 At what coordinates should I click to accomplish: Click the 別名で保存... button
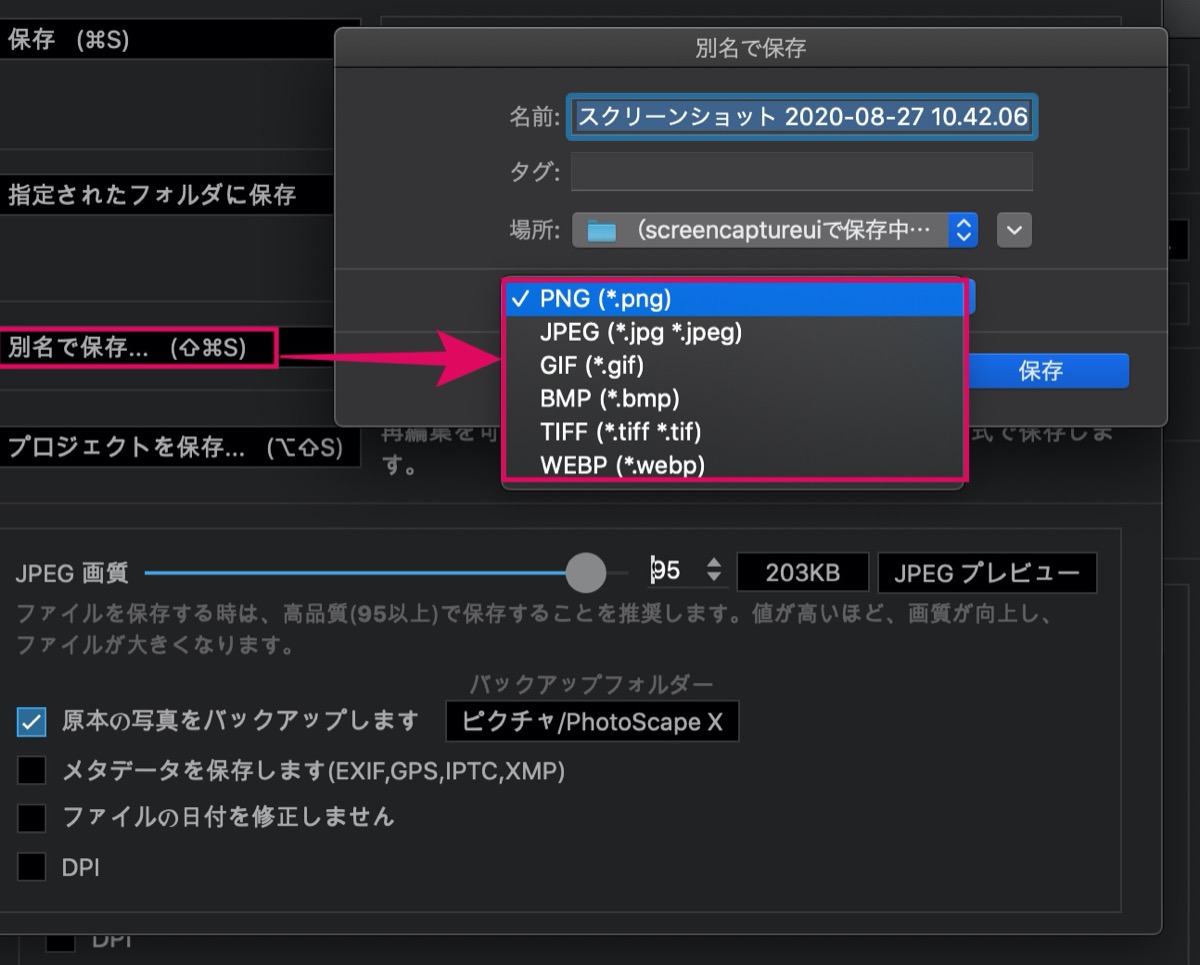point(138,347)
